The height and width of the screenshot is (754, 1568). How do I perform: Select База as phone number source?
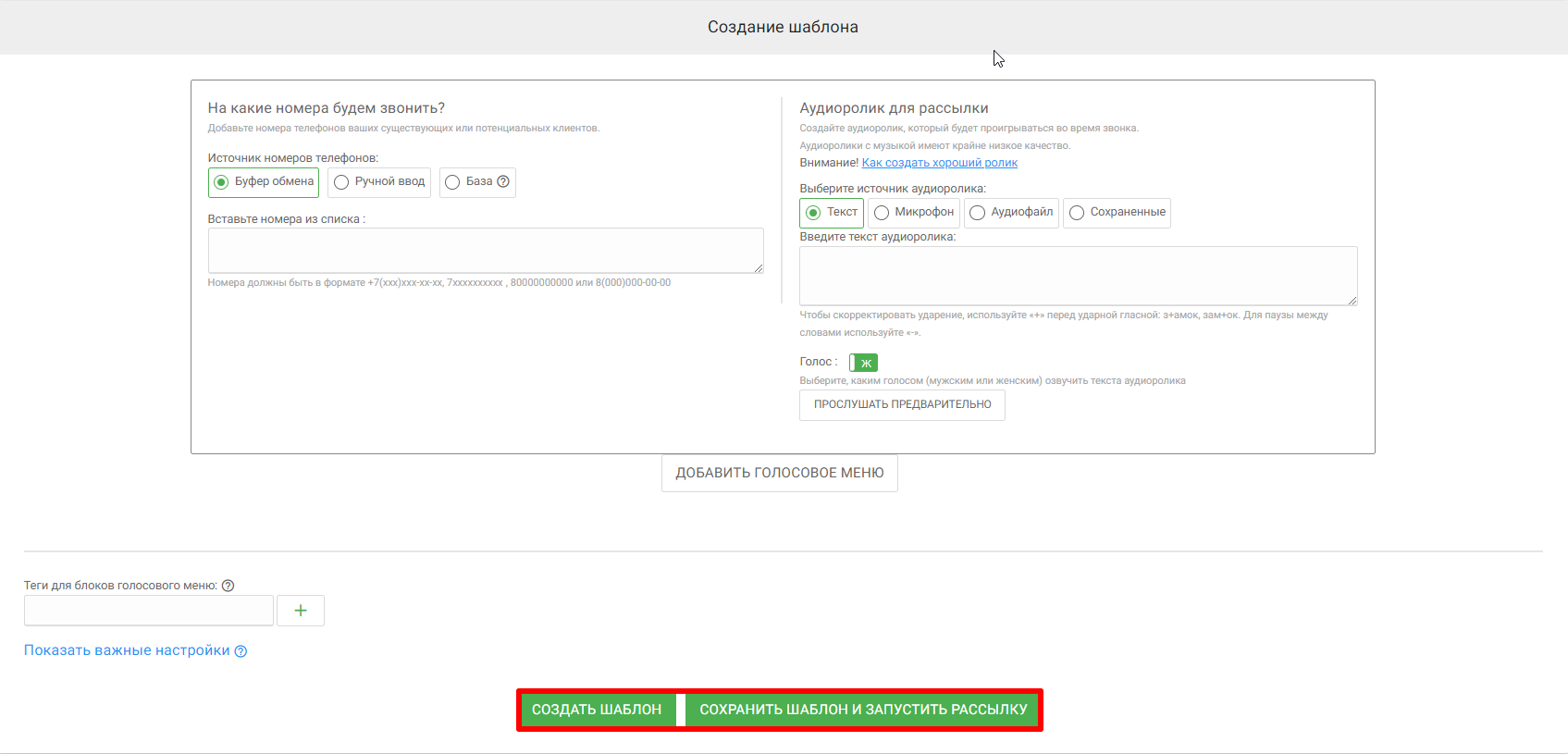[452, 182]
